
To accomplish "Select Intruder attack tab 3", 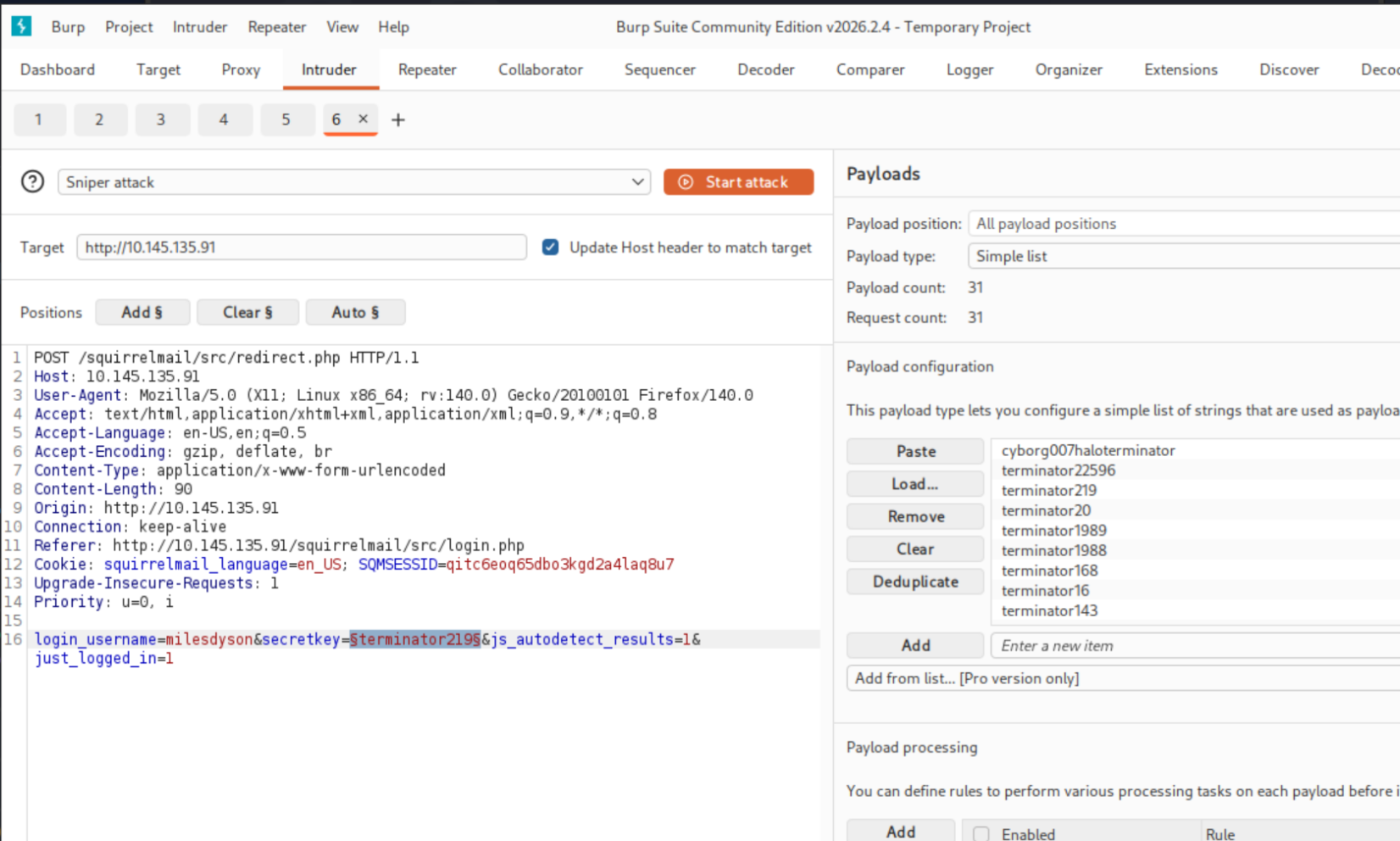I will point(161,120).
